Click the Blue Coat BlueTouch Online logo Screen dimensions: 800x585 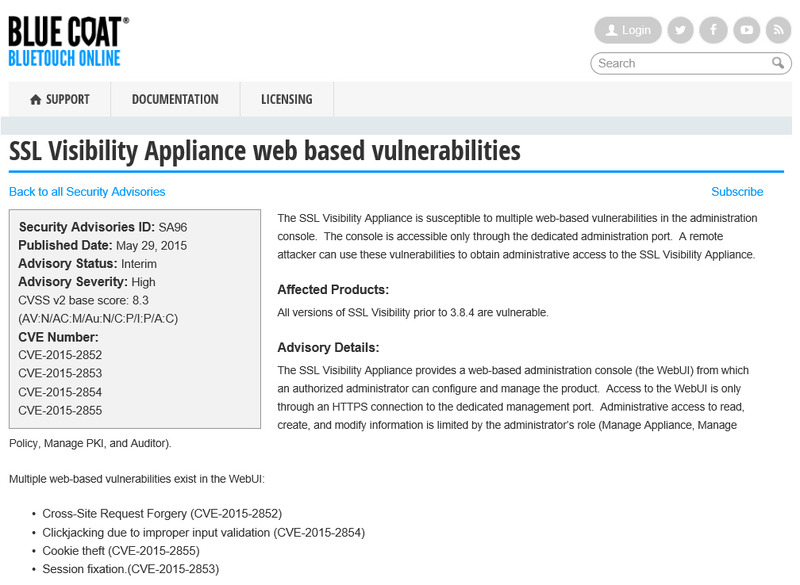(67, 41)
